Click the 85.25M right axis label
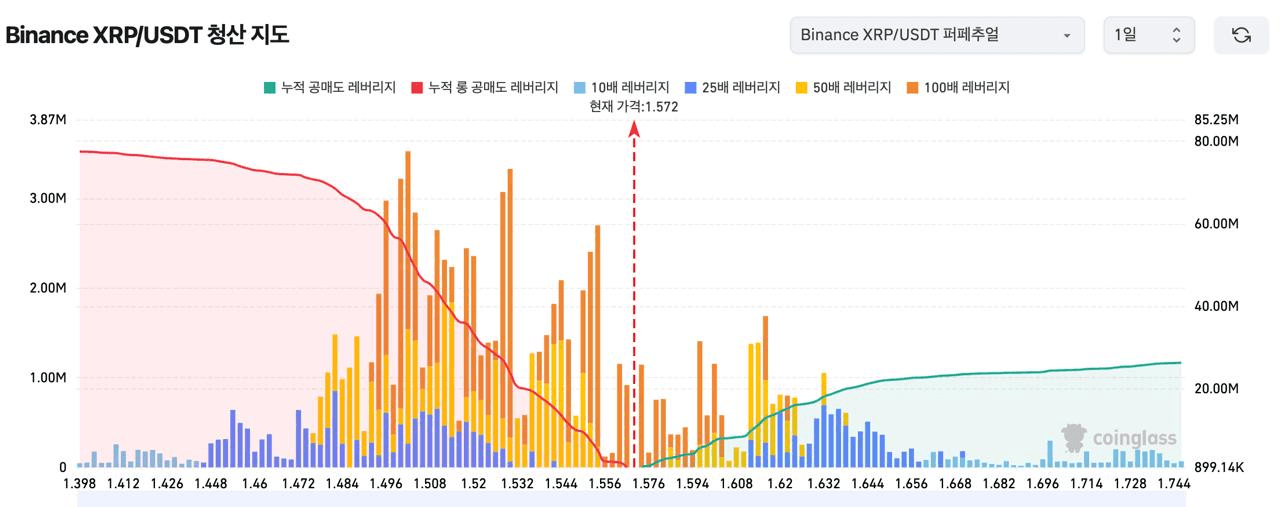This screenshot has height=507, width=1280. pos(1217,119)
